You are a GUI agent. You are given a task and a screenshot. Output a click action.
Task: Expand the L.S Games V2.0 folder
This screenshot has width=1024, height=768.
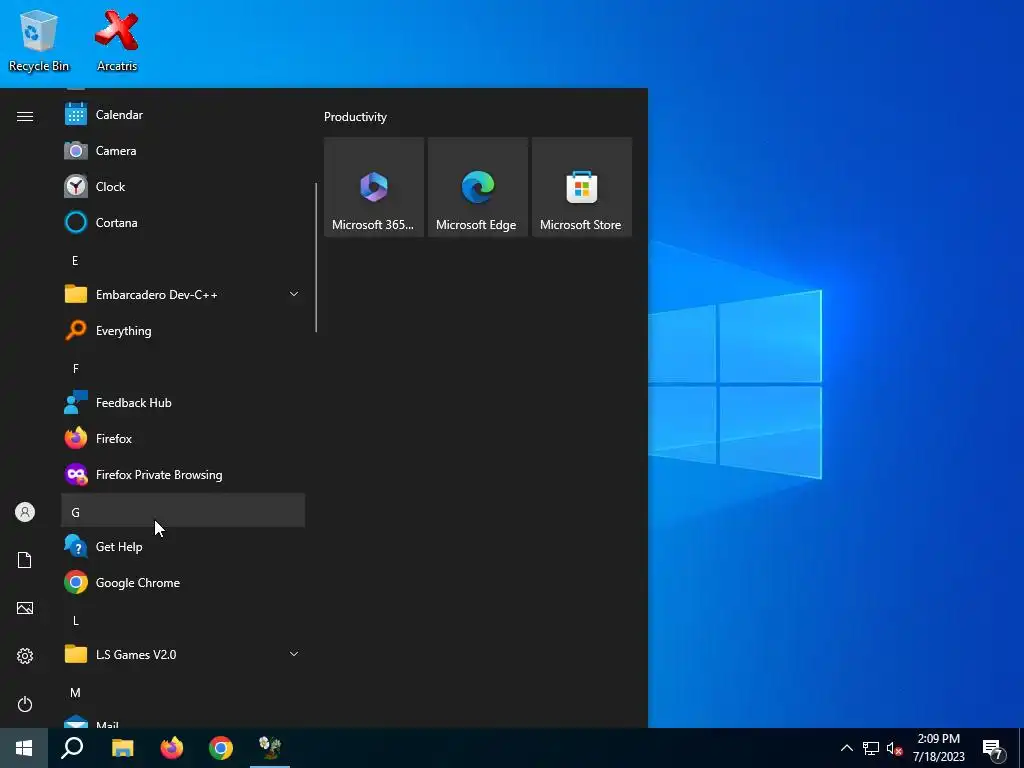[x=183, y=654]
